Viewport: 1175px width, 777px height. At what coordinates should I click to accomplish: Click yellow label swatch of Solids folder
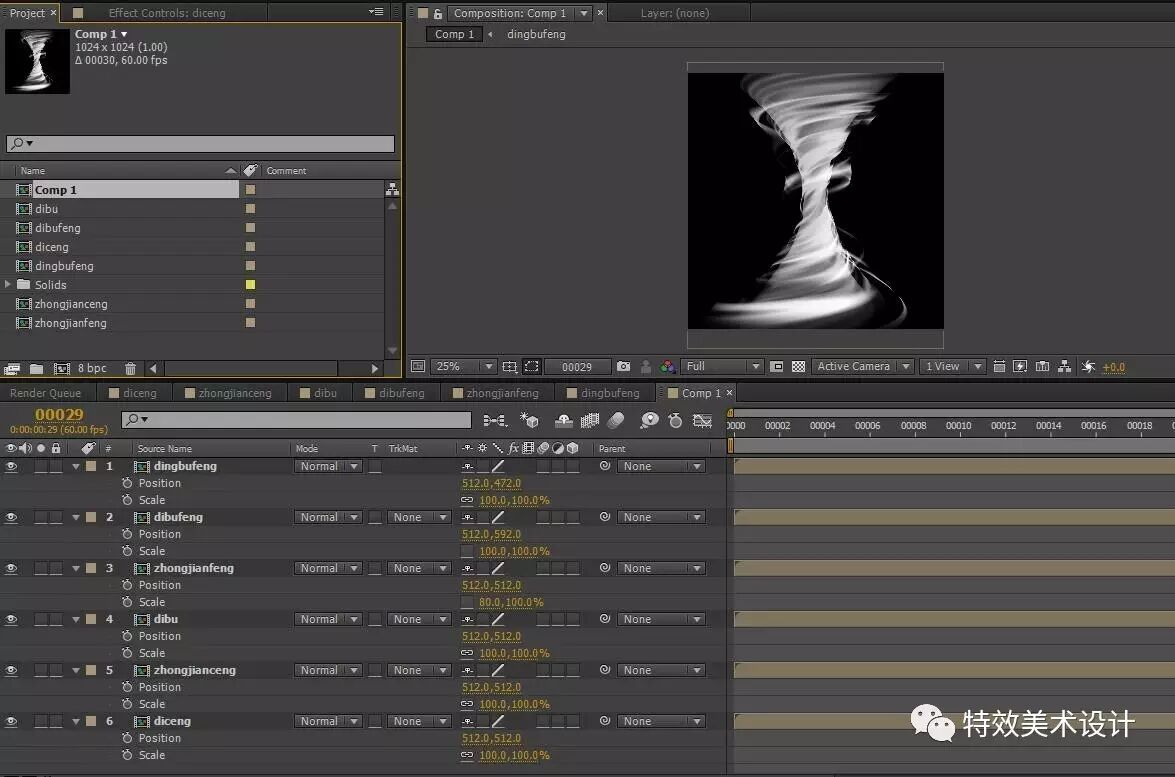[250, 285]
